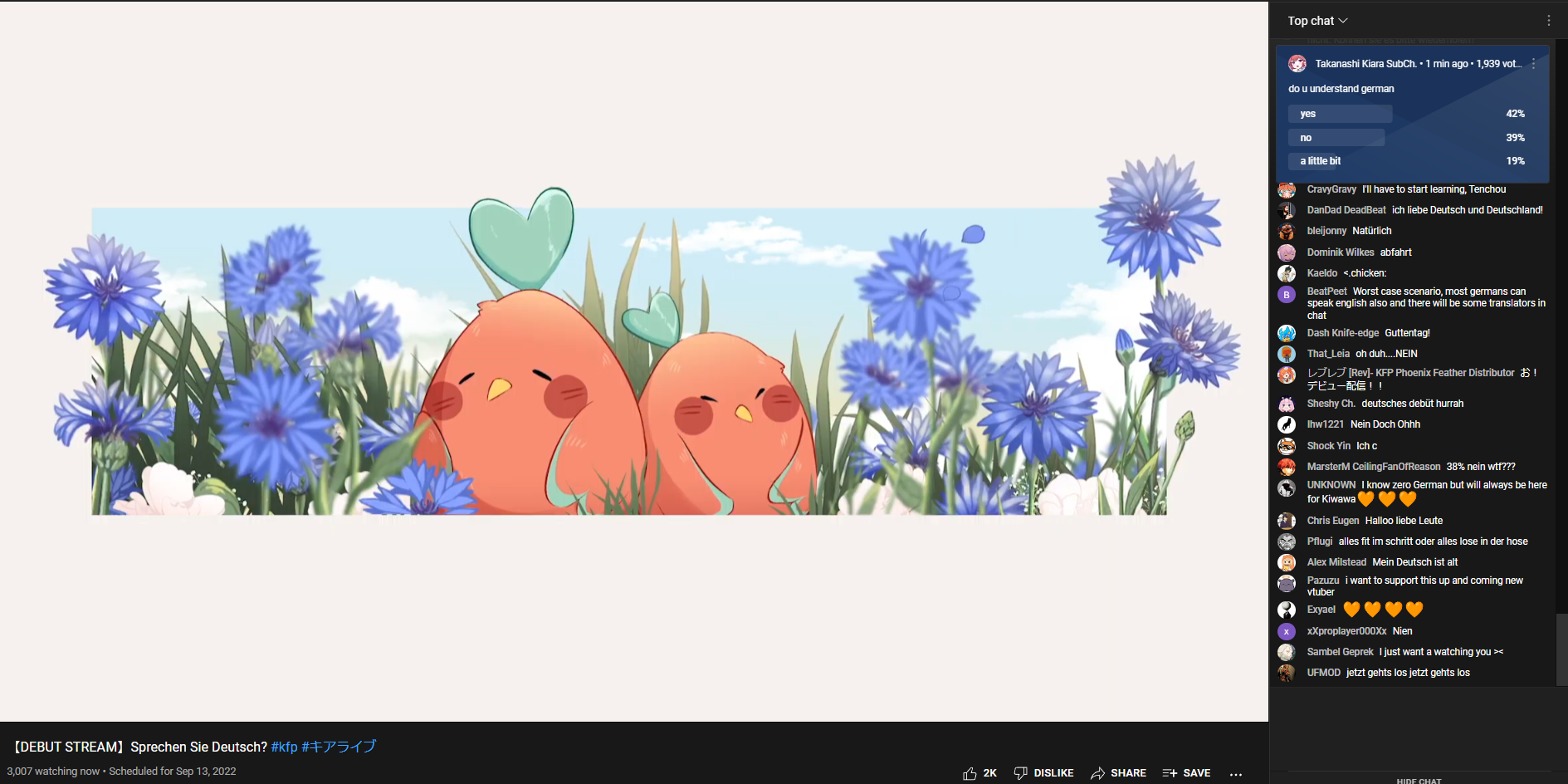Viewport: 1568px width, 784px height.
Task: Click Dash Knife-edge's avatar
Action: (x=1287, y=334)
